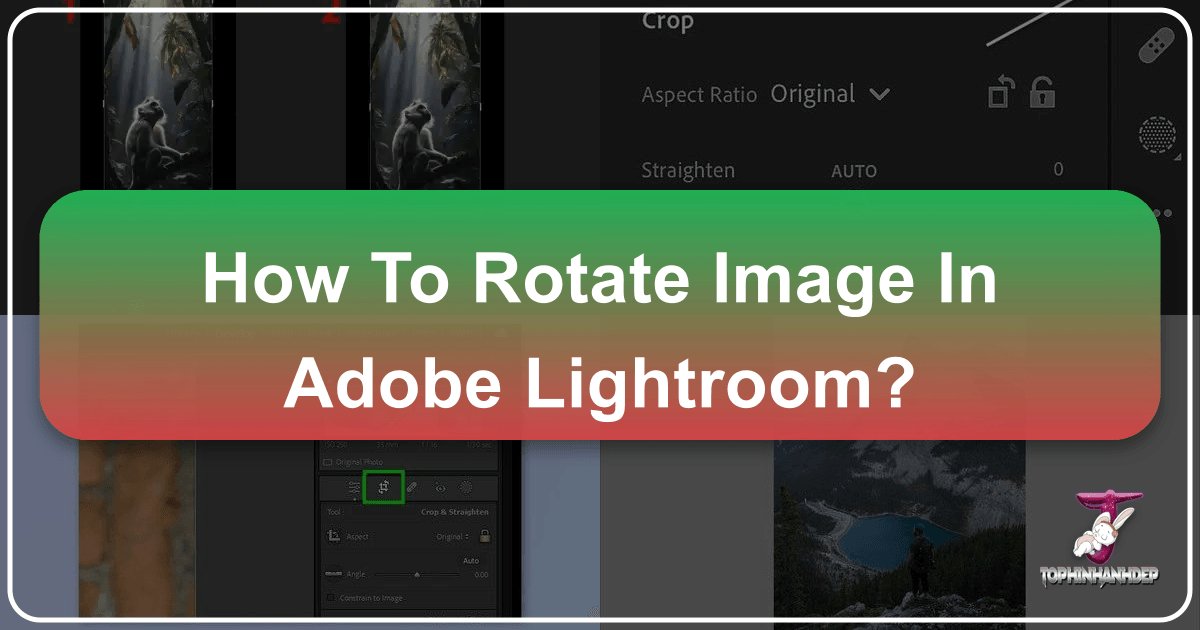Click the crop Aspect icon in tool panel
Screen dimensions: 1200x630
point(334,537)
